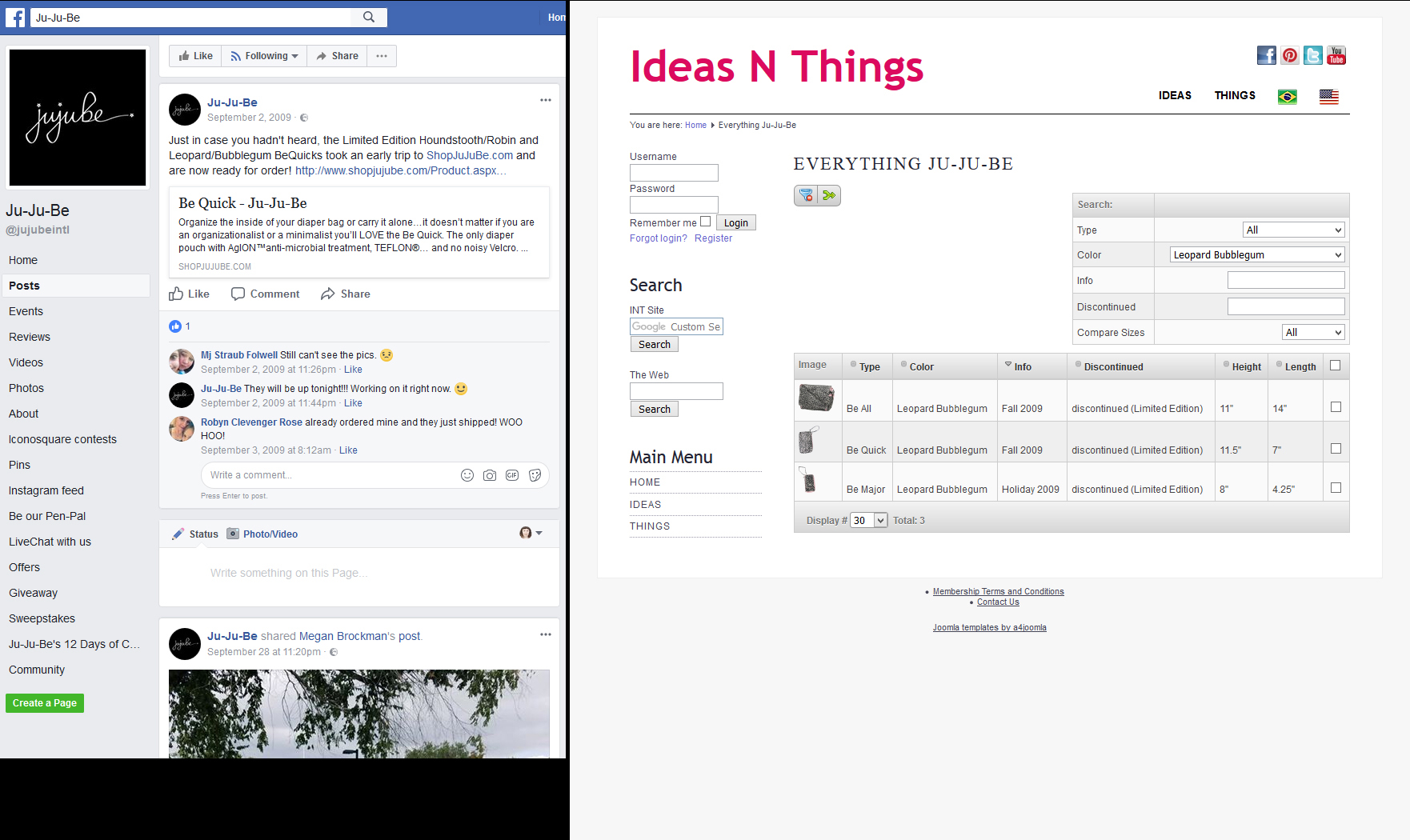The height and width of the screenshot is (840, 1410).
Task: Sort table by Info column
Action: (1023, 367)
